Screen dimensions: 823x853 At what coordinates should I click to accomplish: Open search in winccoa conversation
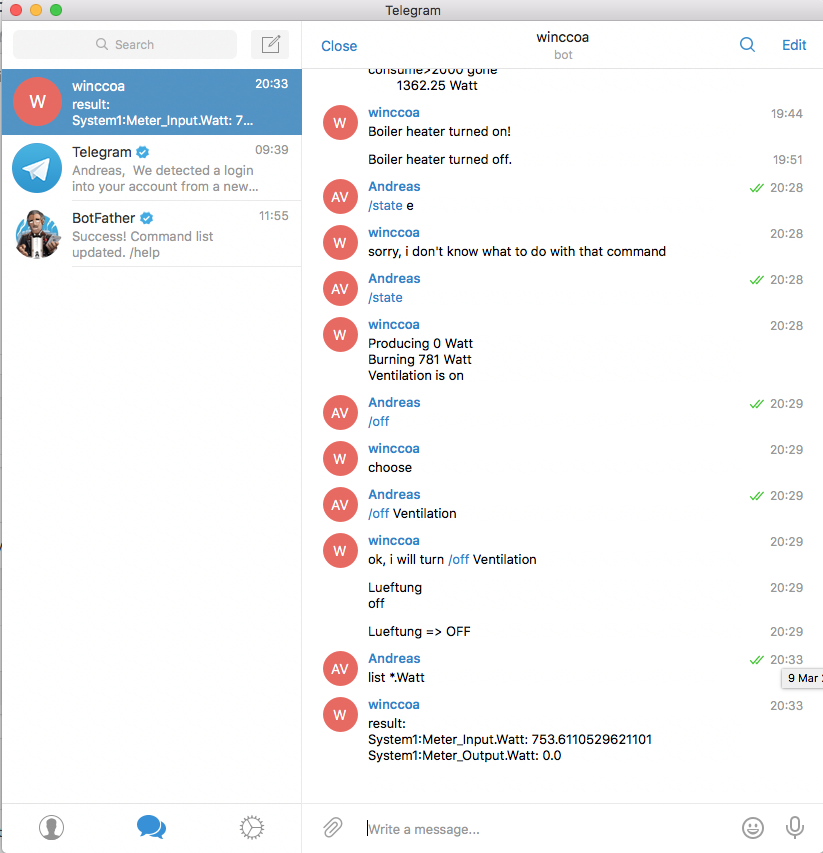[747, 45]
